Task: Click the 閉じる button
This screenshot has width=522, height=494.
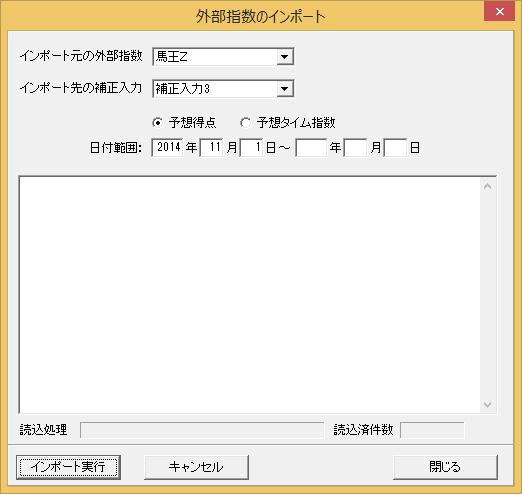Action: [x=445, y=467]
